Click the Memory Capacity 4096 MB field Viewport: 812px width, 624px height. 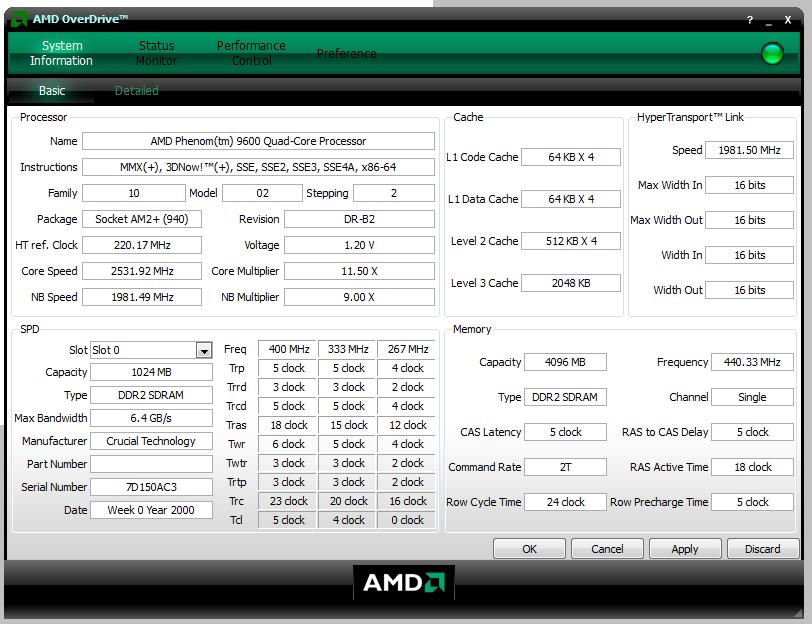pos(565,362)
